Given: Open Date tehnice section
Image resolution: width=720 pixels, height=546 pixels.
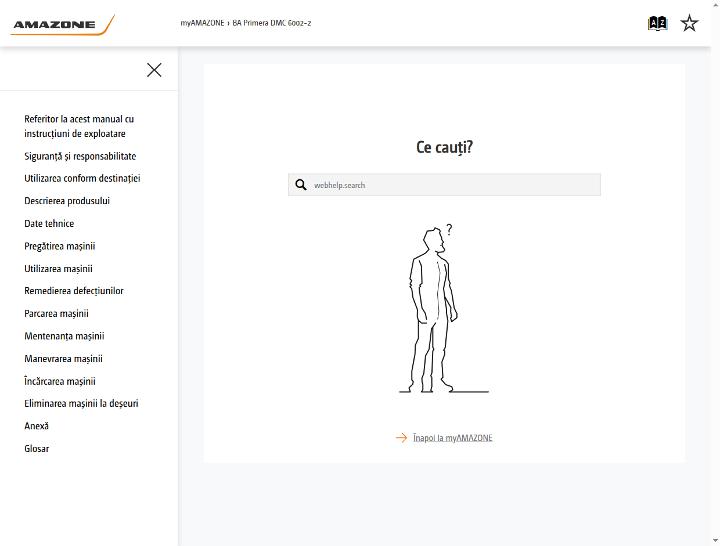Looking at the screenshot, I should (x=49, y=224).
